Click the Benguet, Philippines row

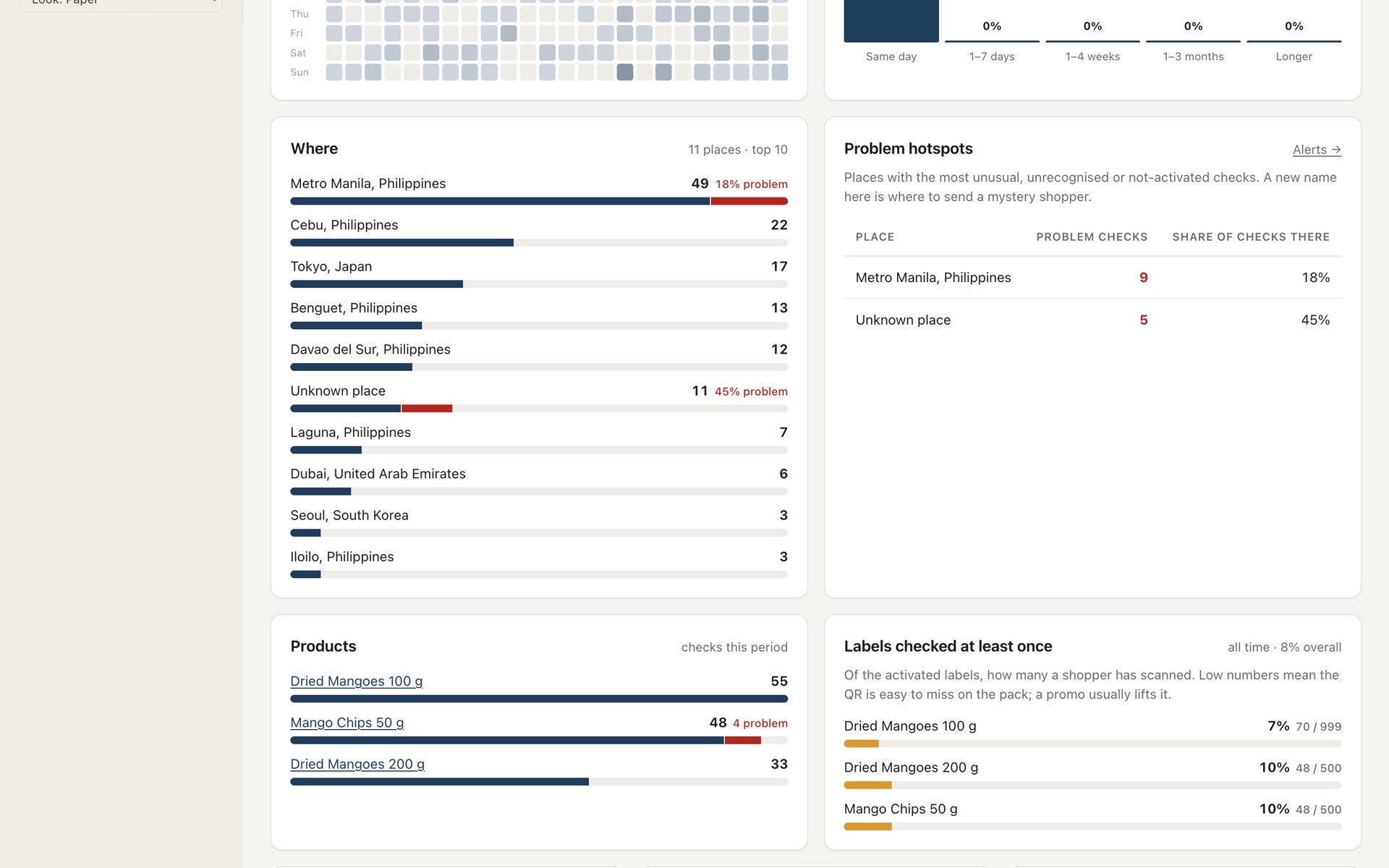pos(539,315)
